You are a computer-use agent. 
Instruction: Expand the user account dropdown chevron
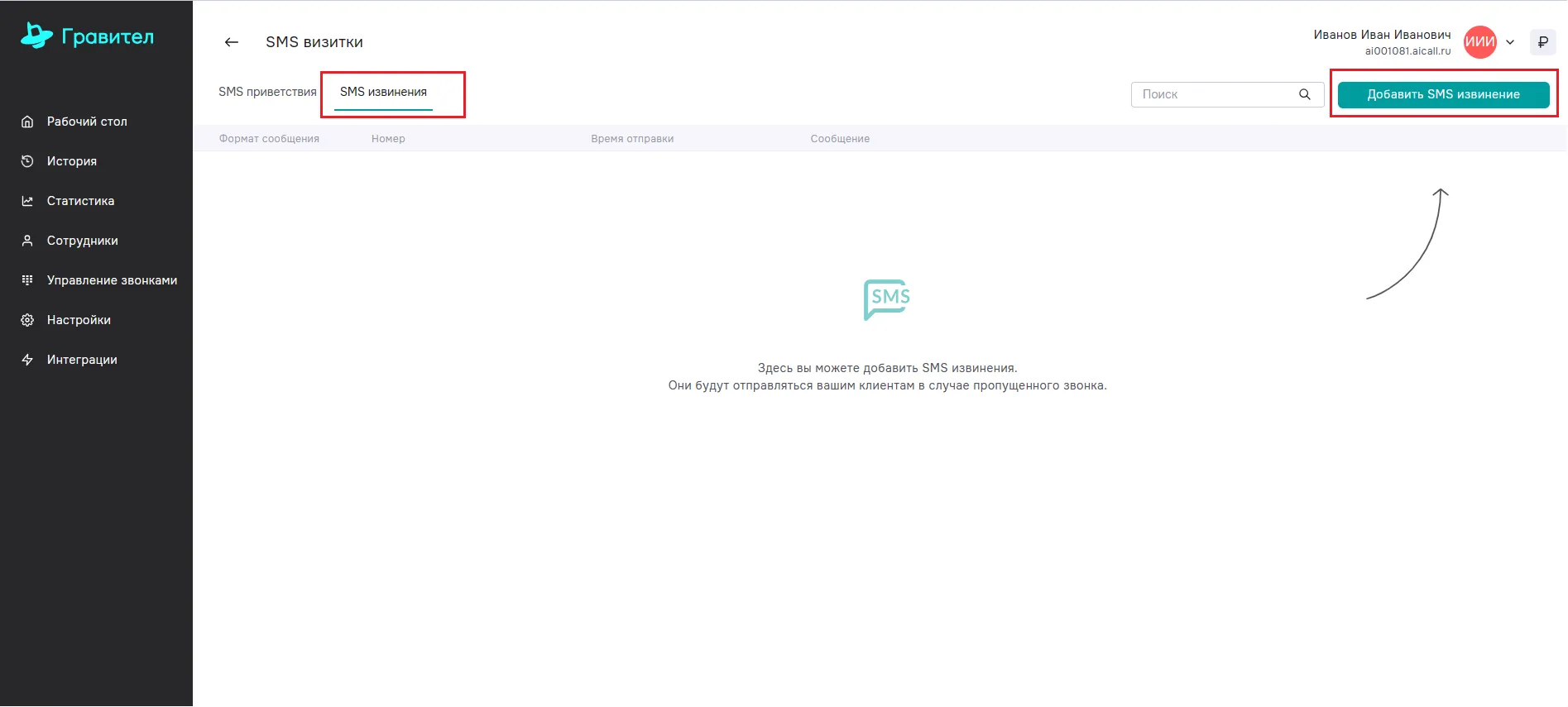pos(1510,42)
